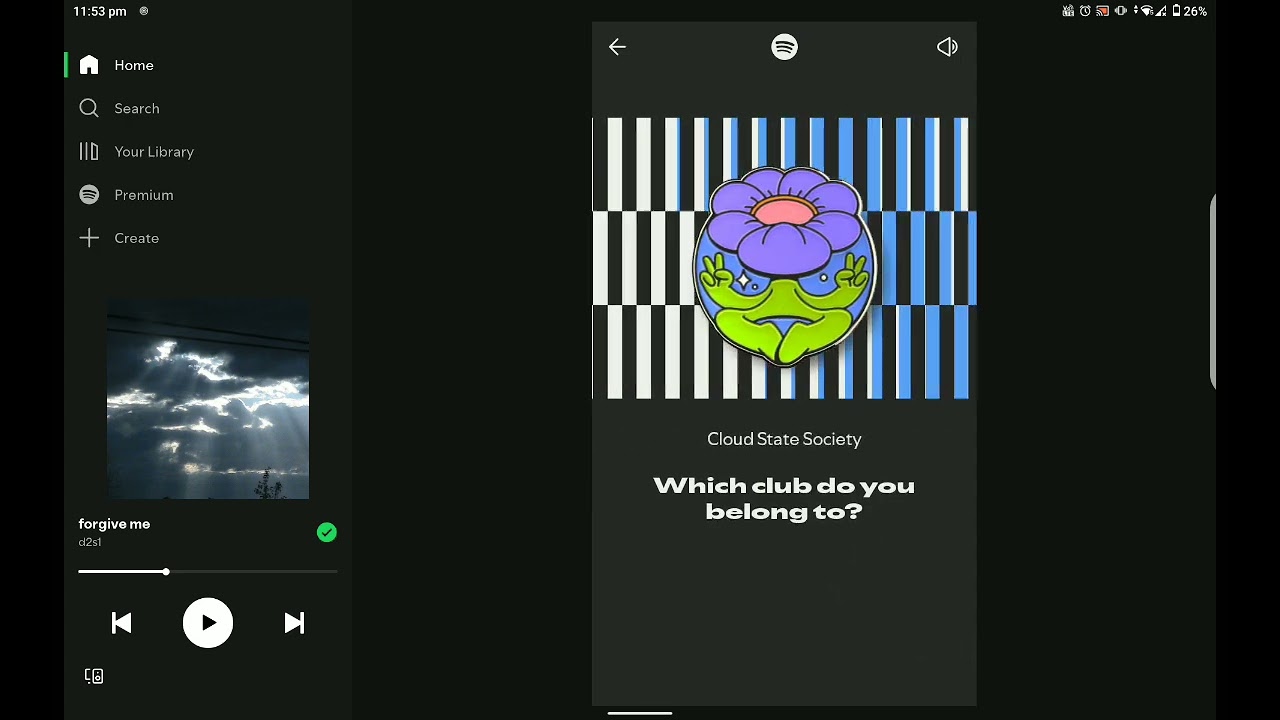Go back using the arrow in story
The height and width of the screenshot is (720, 1280).
(617, 47)
